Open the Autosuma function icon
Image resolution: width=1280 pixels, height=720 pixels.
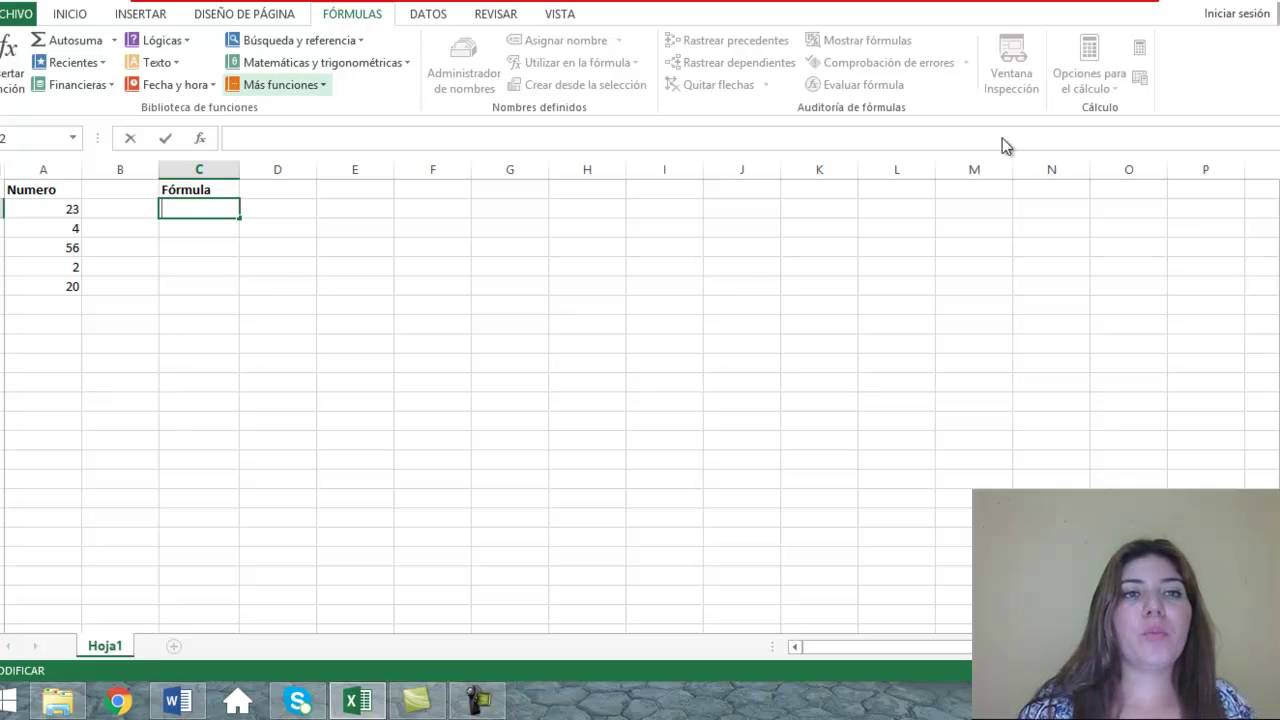click(38, 40)
